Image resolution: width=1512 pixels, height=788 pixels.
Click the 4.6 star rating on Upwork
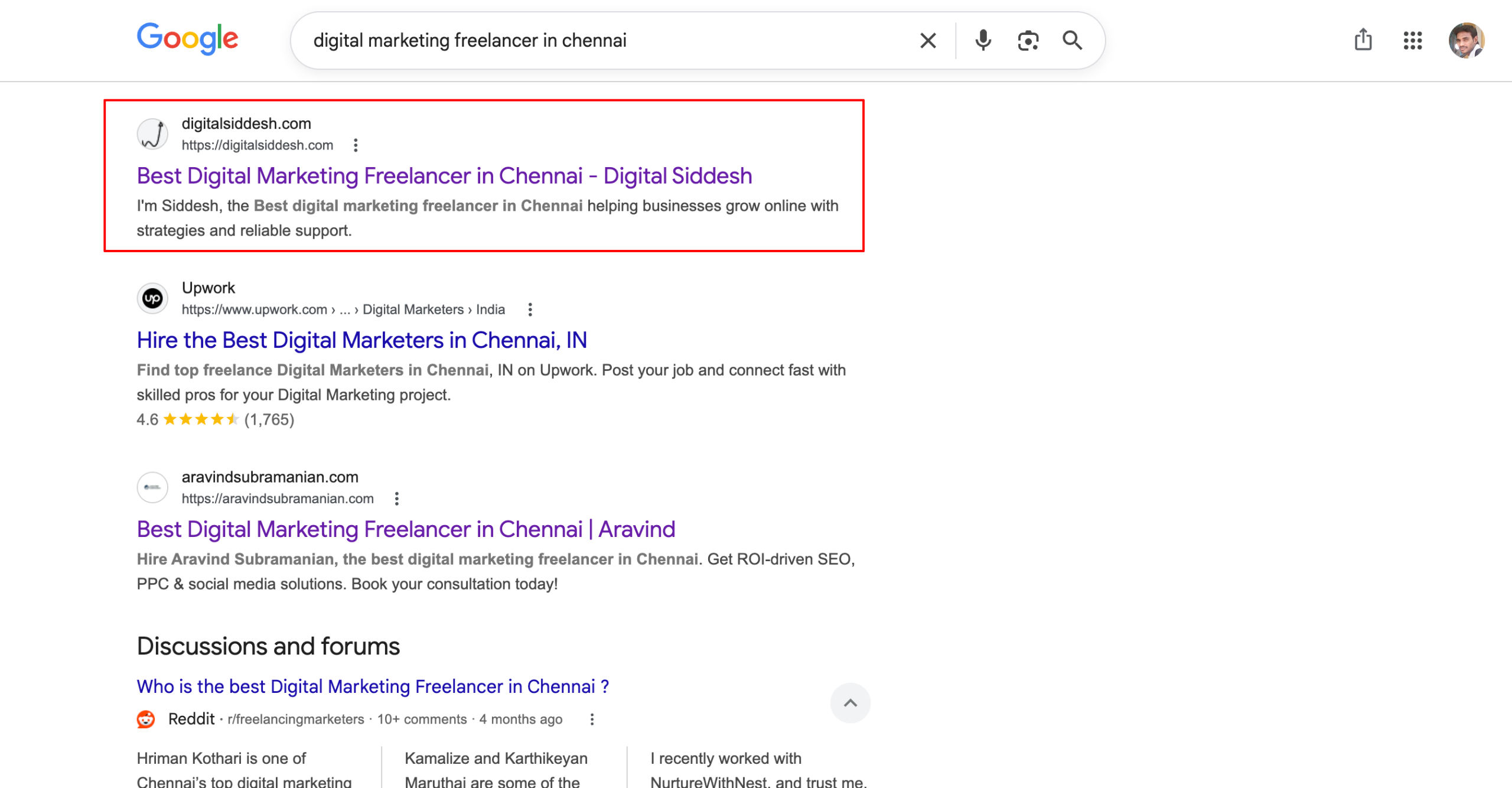216,419
